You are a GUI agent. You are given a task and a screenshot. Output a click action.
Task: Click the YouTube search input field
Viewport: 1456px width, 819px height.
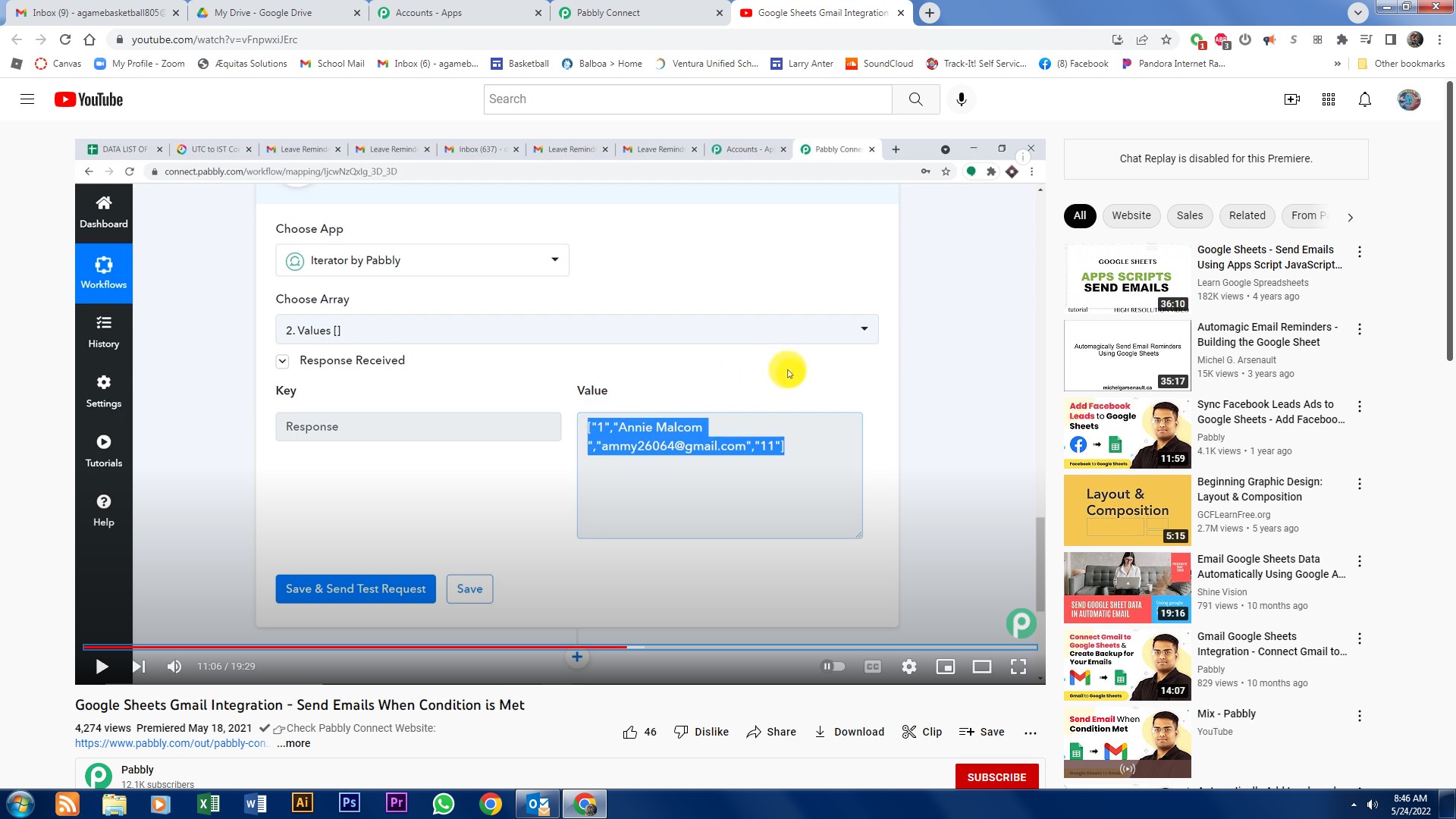(688, 99)
